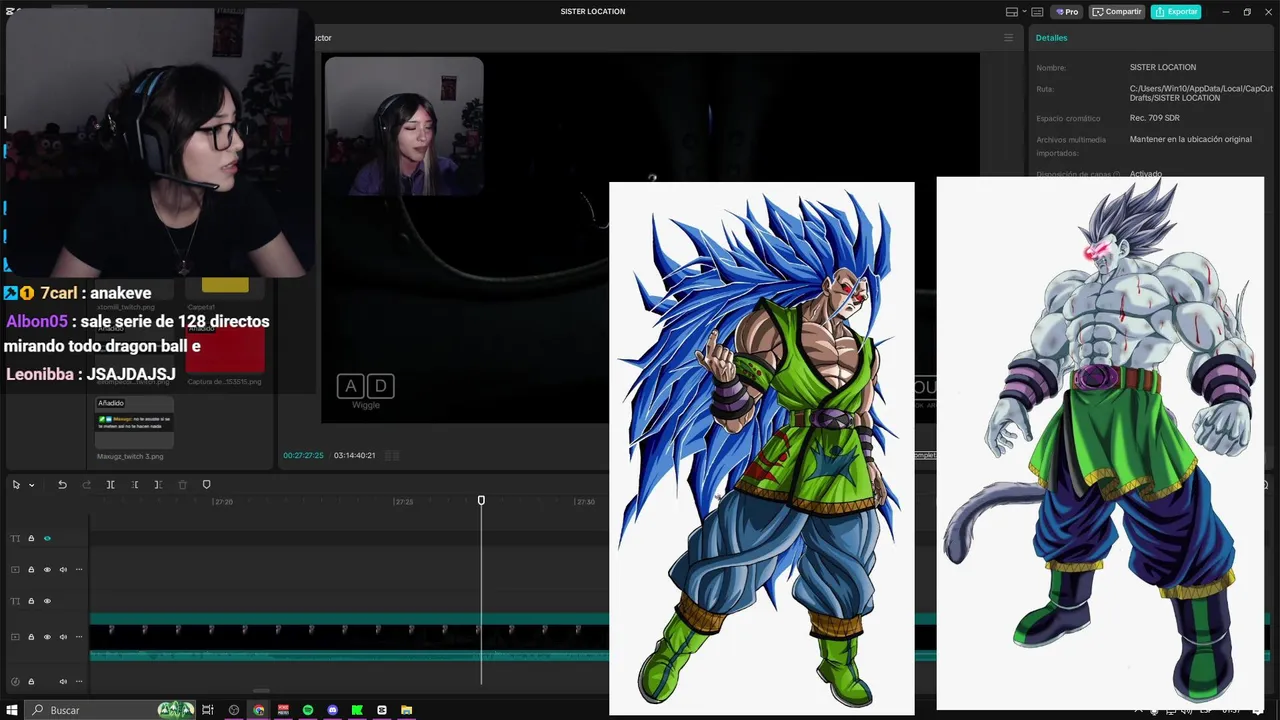Open the Windows Start menu
This screenshot has height=720, width=1280.
click(x=12, y=710)
